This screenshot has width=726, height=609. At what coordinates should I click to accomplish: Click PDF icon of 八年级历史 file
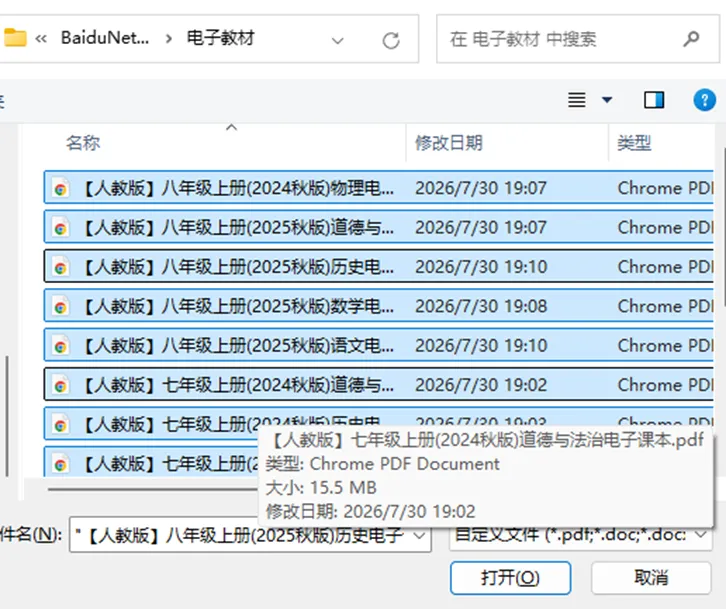60,266
